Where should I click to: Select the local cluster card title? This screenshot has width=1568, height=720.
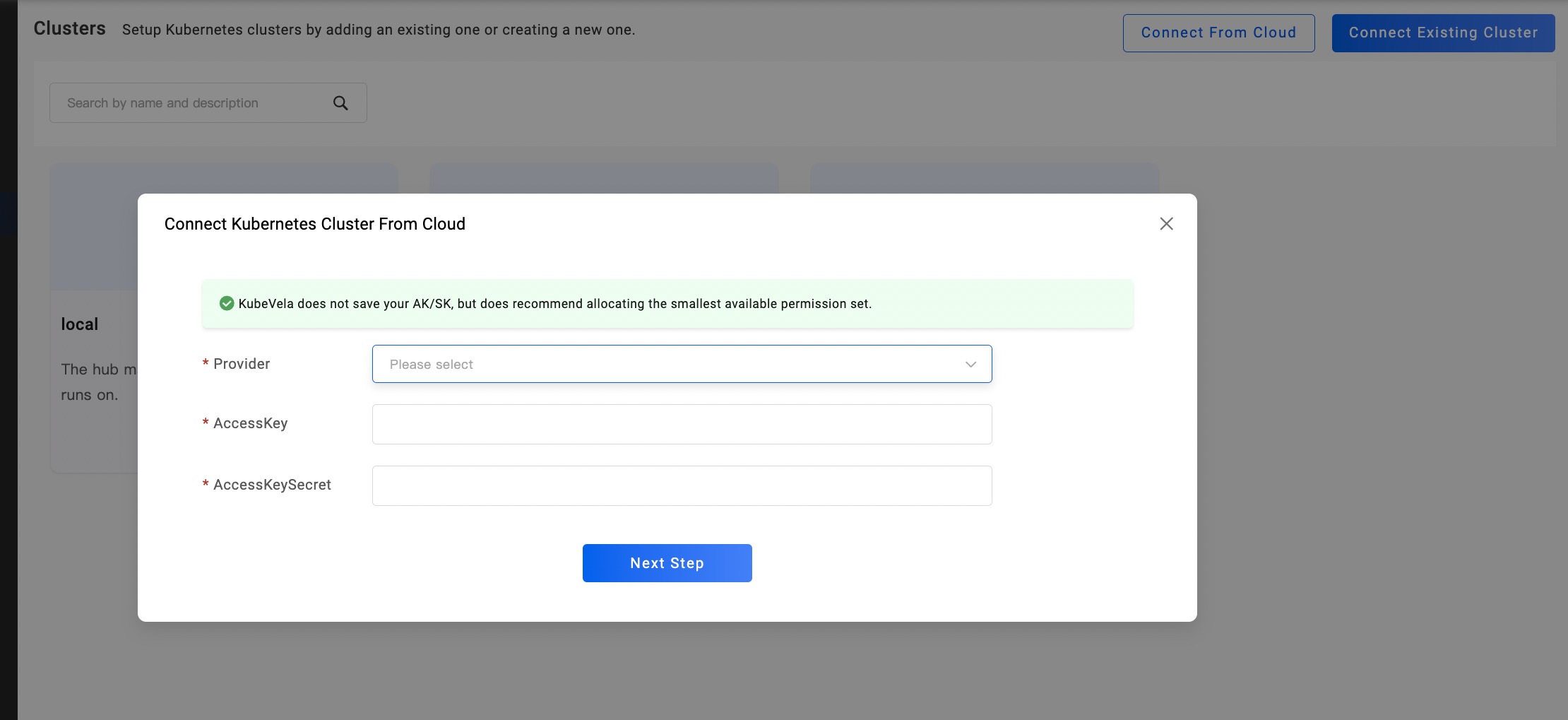point(80,324)
